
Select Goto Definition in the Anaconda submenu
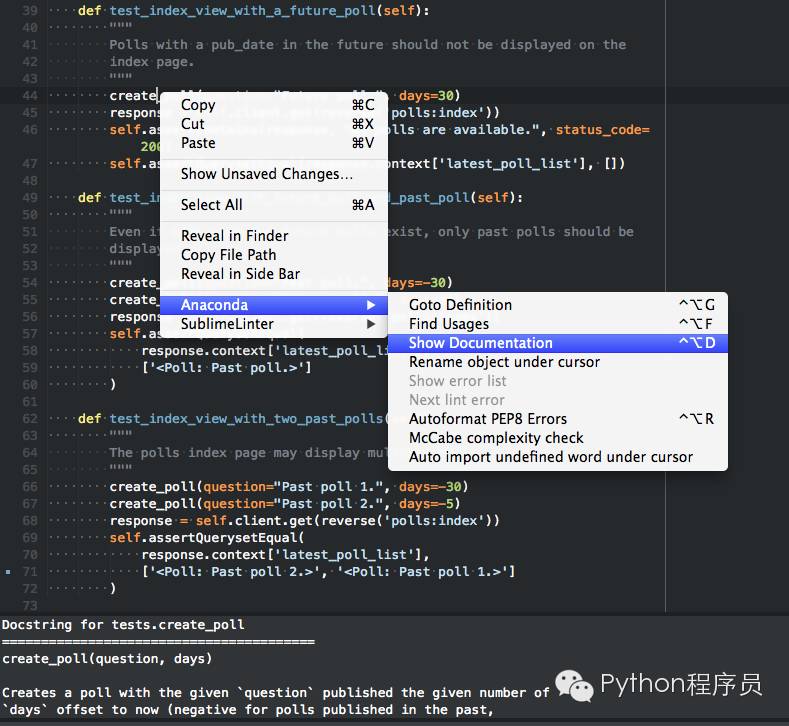pyautogui.click(x=558, y=305)
